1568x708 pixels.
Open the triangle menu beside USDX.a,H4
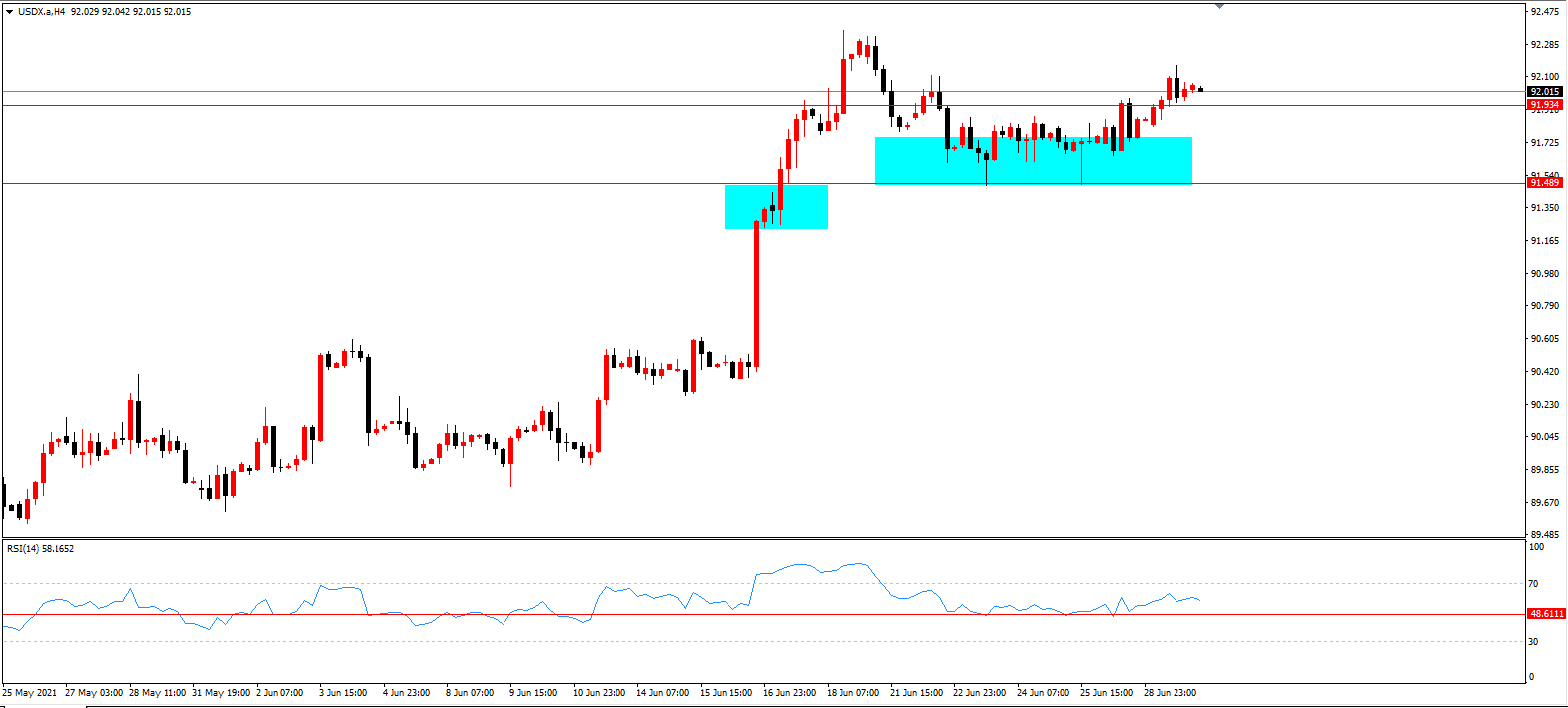tap(9, 12)
